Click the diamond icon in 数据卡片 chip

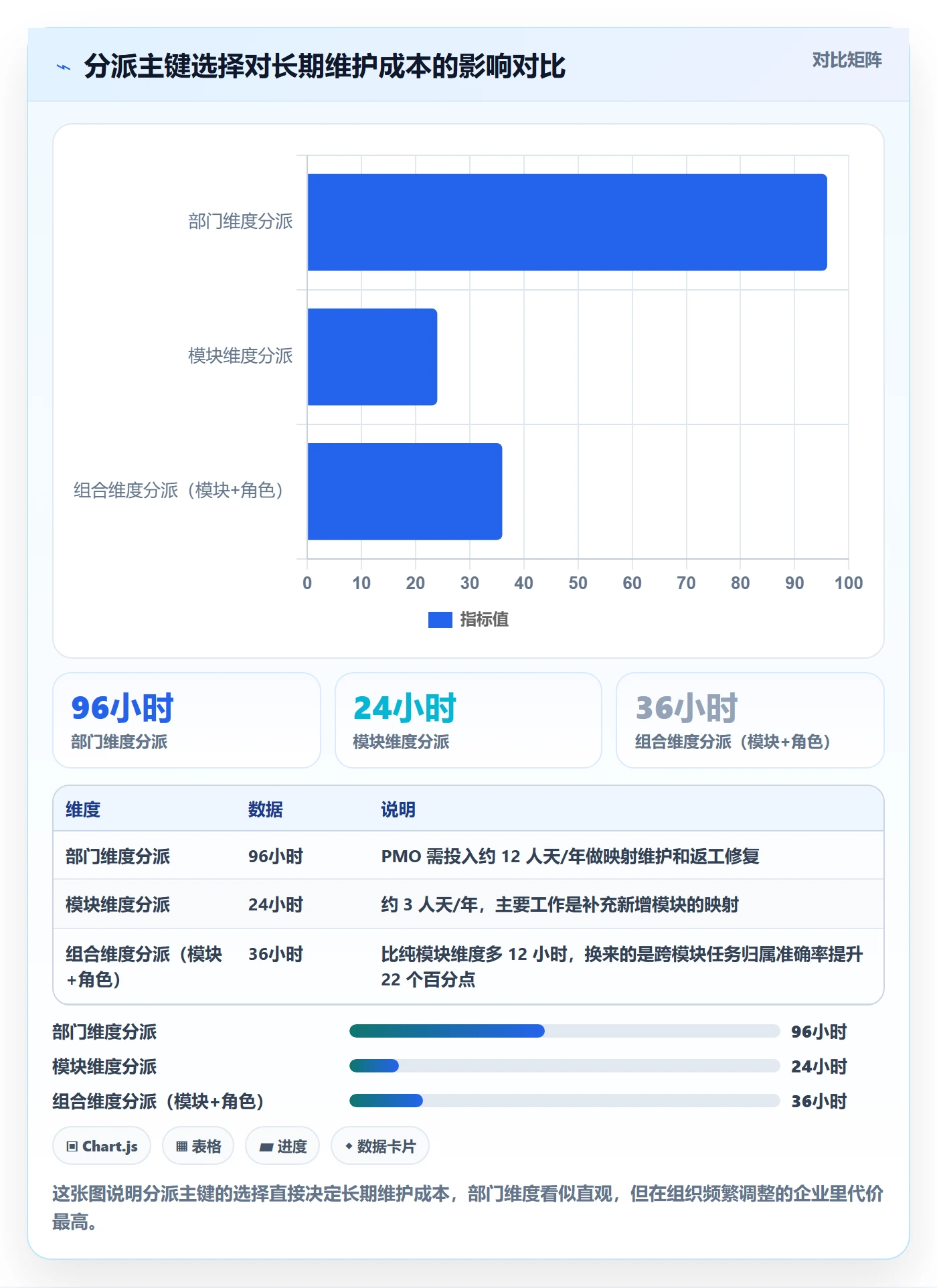pyautogui.click(x=349, y=1147)
